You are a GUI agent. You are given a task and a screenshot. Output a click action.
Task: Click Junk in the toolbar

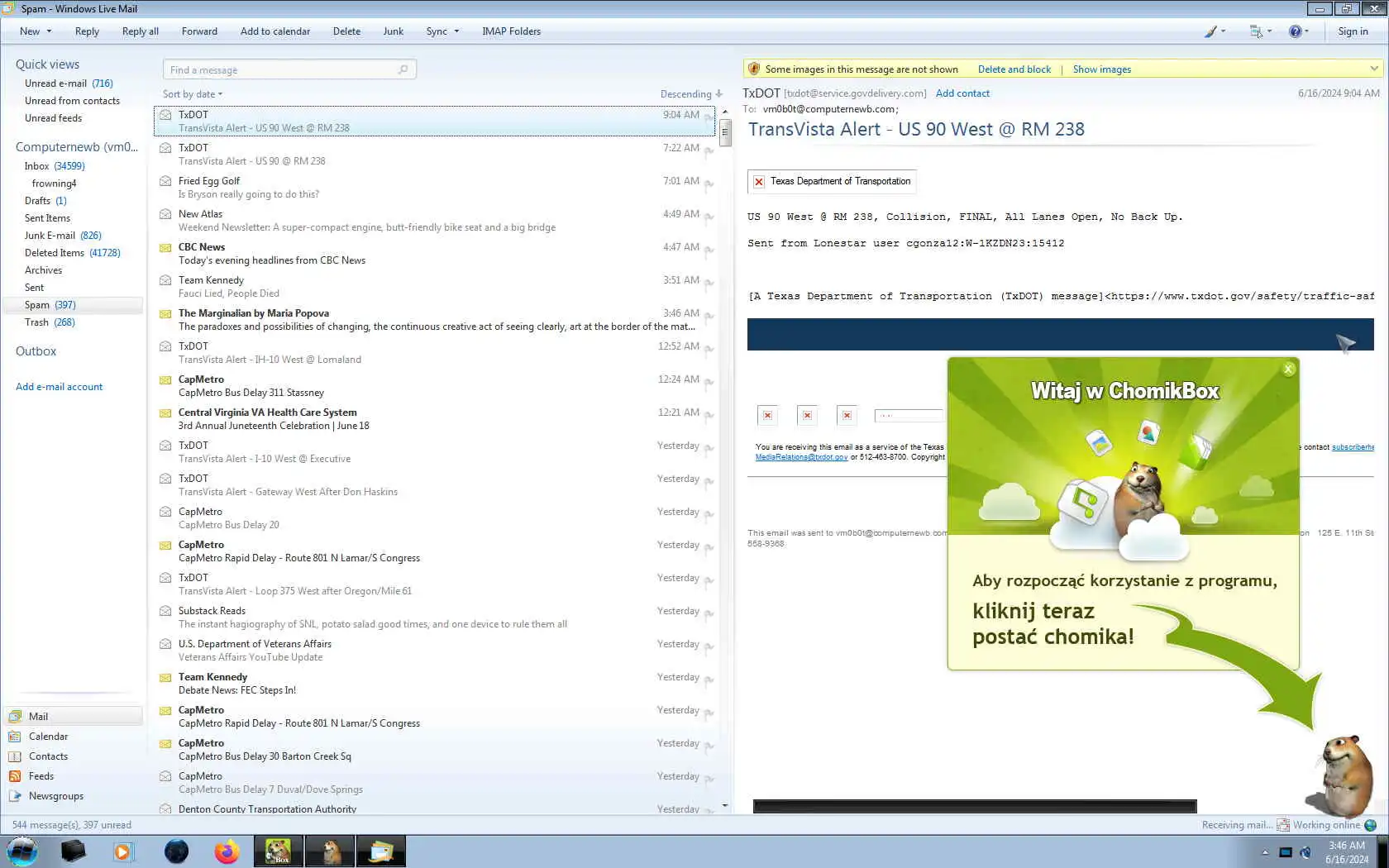394,31
